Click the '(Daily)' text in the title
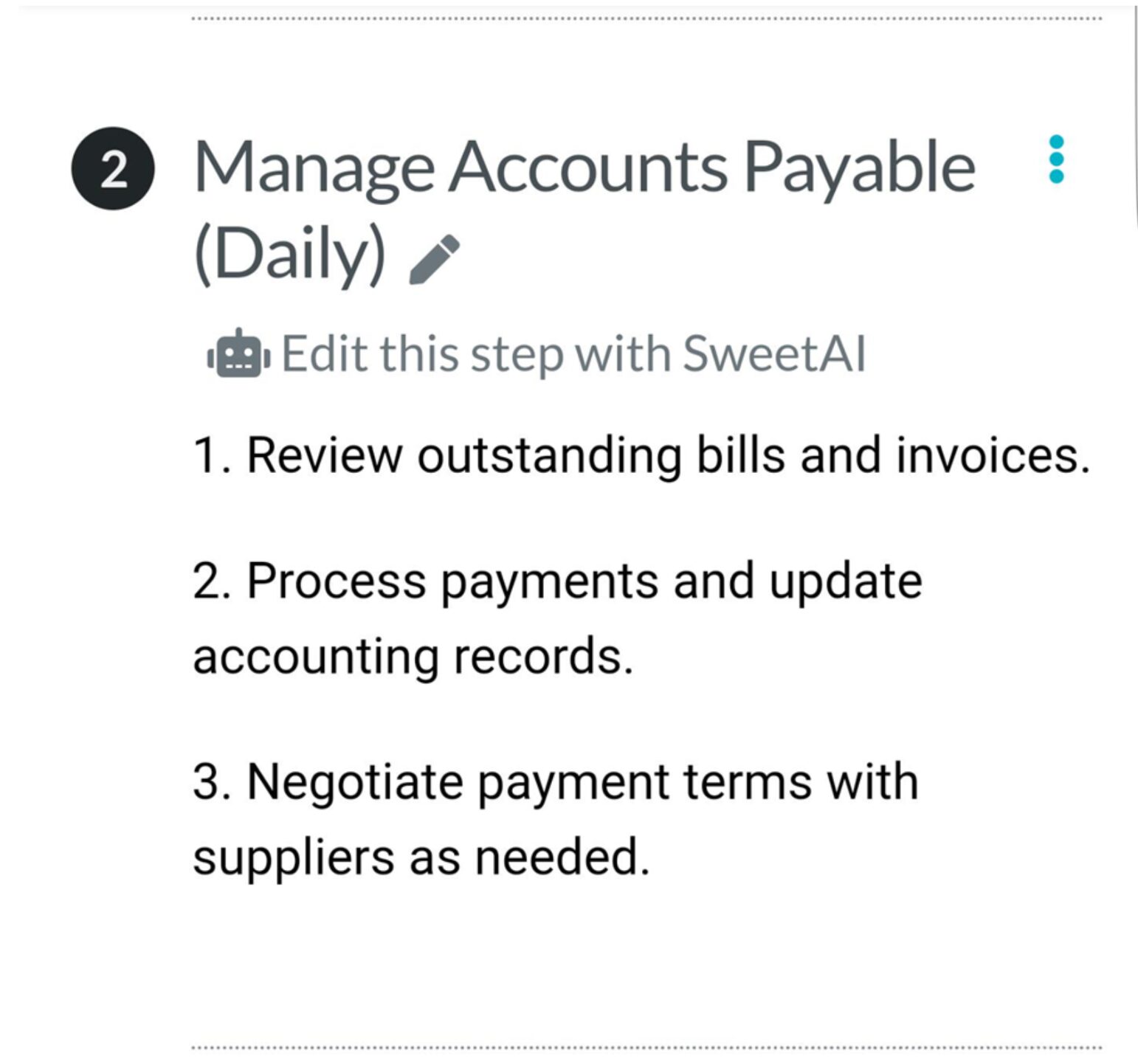The image size is (1138, 1064). click(x=290, y=255)
